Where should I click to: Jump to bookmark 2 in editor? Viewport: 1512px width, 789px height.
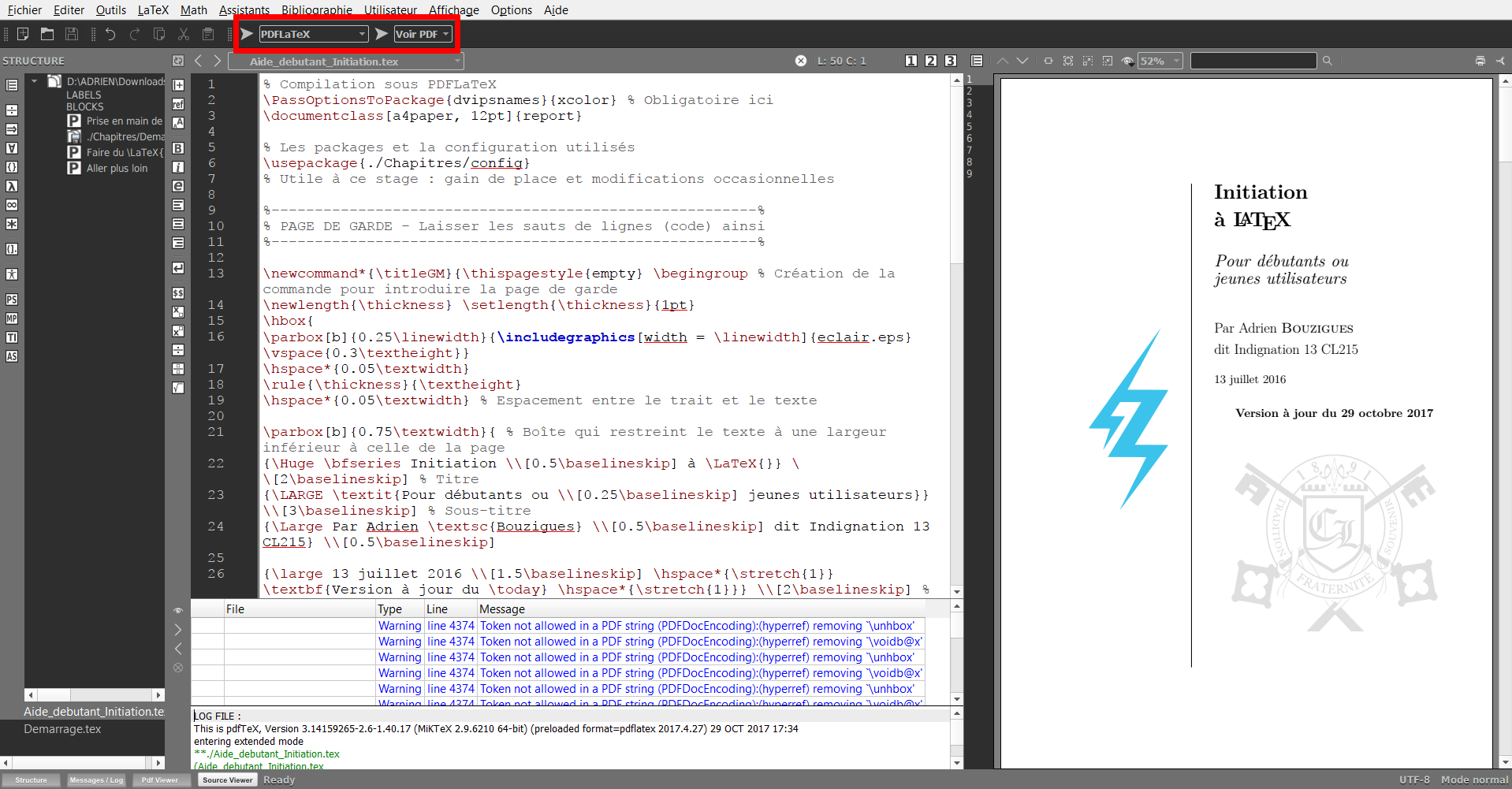pyautogui.click(x=931, y=61)
